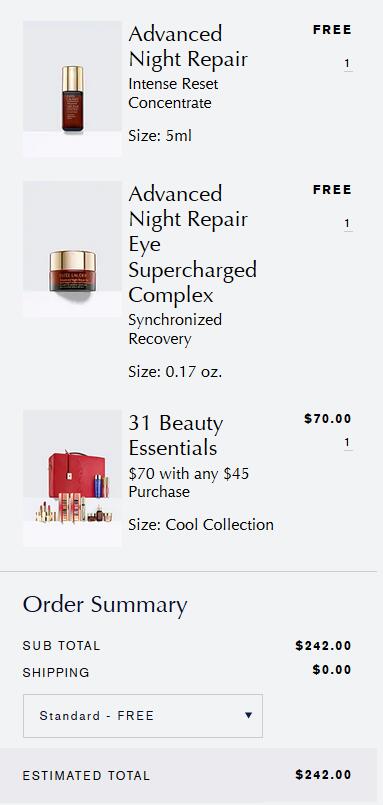
Task: Select quantity field of 31 Beauty Essentials
Action: 348,443
